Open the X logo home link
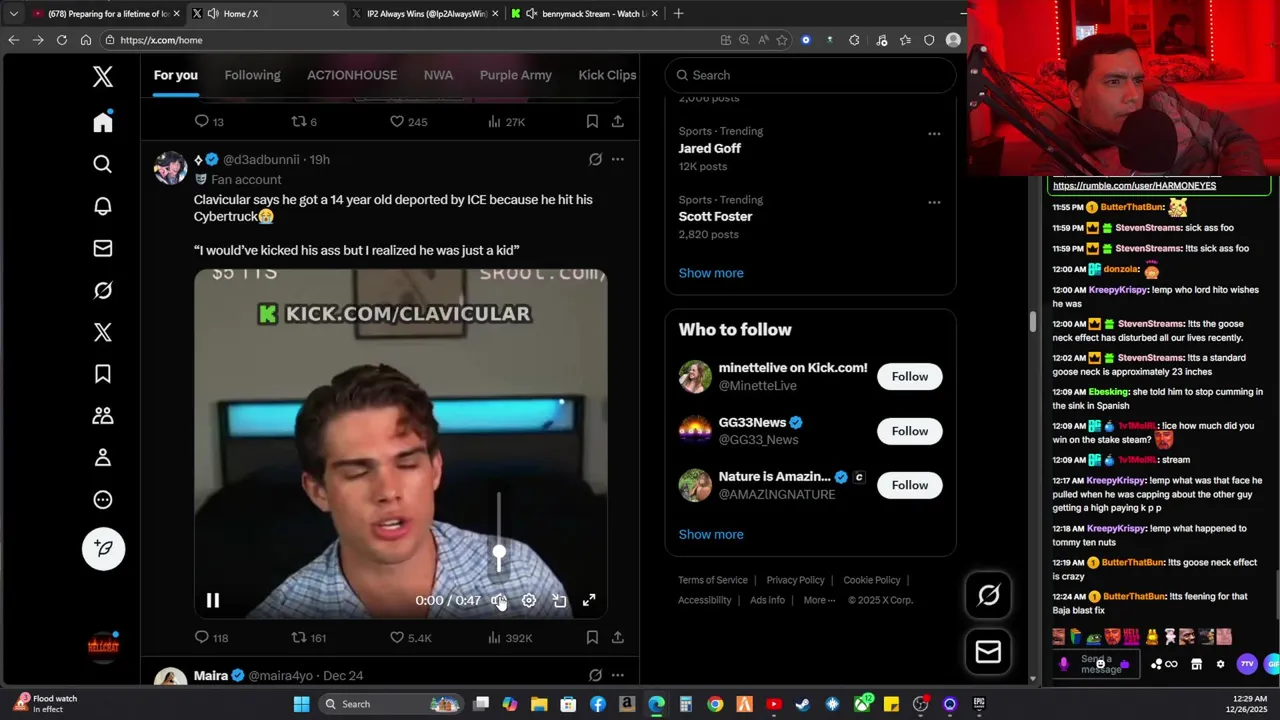 point(103,77)
